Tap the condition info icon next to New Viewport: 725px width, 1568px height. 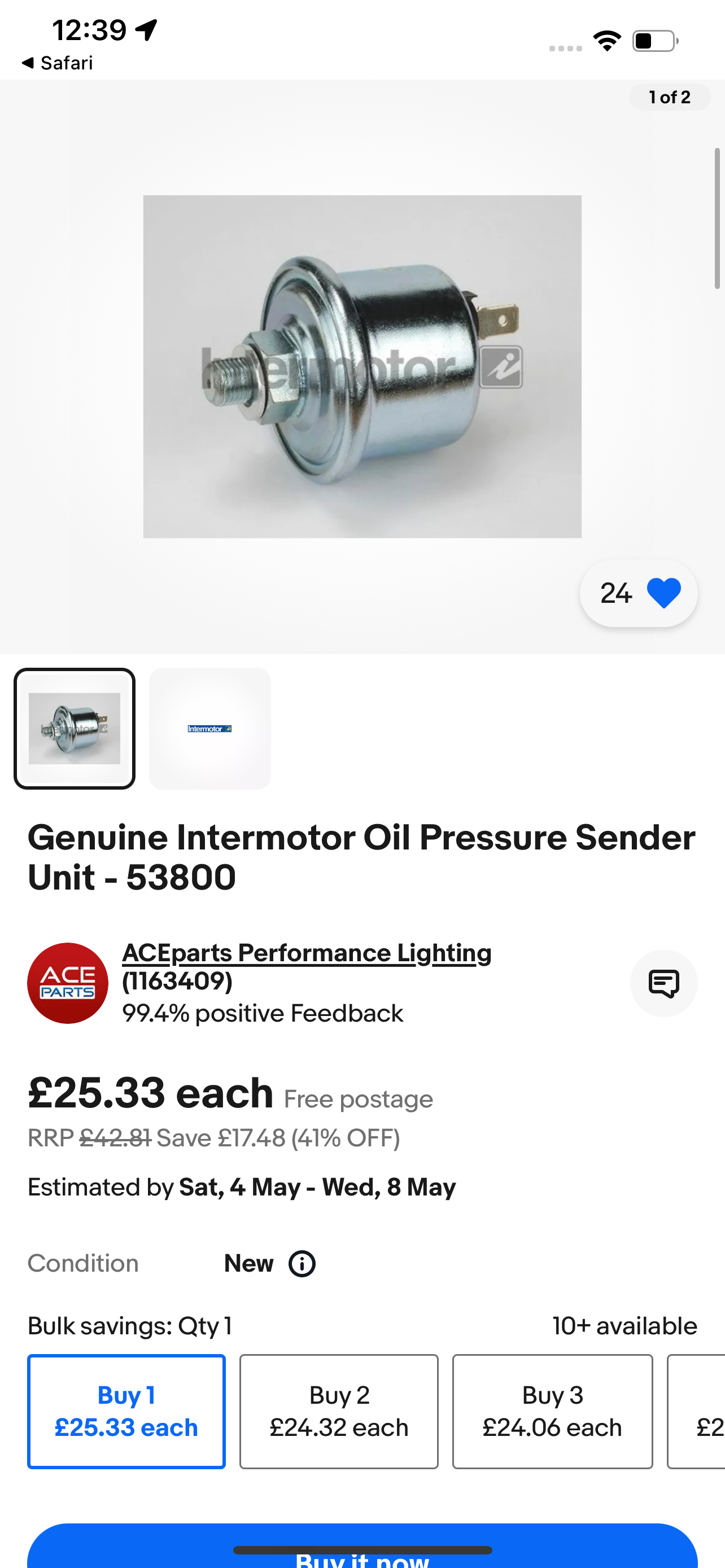302,1264
